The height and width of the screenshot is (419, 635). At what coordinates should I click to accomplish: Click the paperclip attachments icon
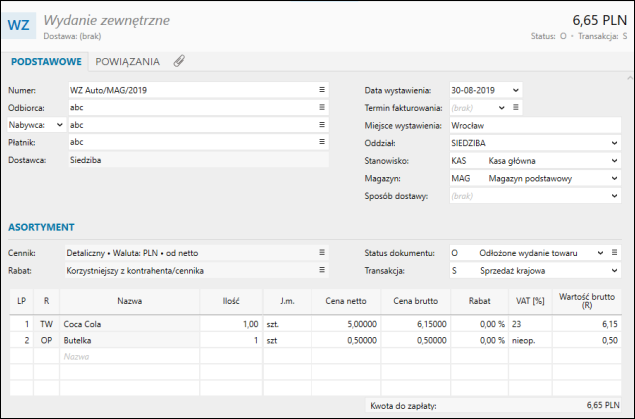click(179, 61)
